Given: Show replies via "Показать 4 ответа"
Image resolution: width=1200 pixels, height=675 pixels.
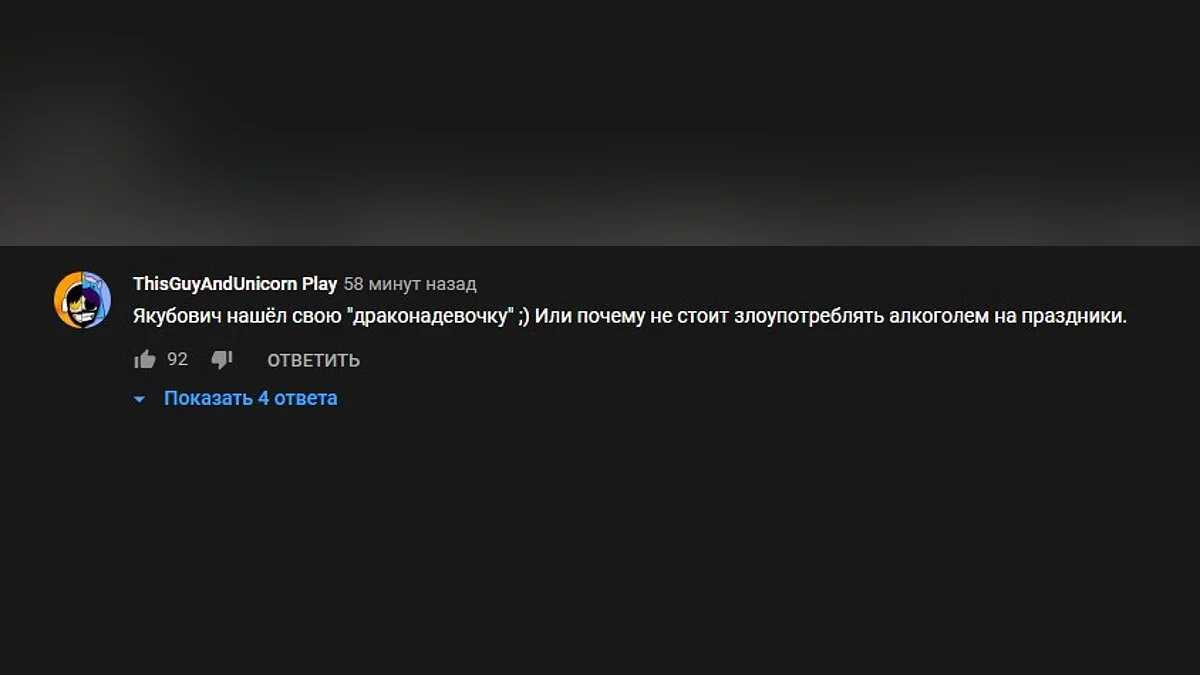Looking at the screenshot, I should click(x=251, y=398).
